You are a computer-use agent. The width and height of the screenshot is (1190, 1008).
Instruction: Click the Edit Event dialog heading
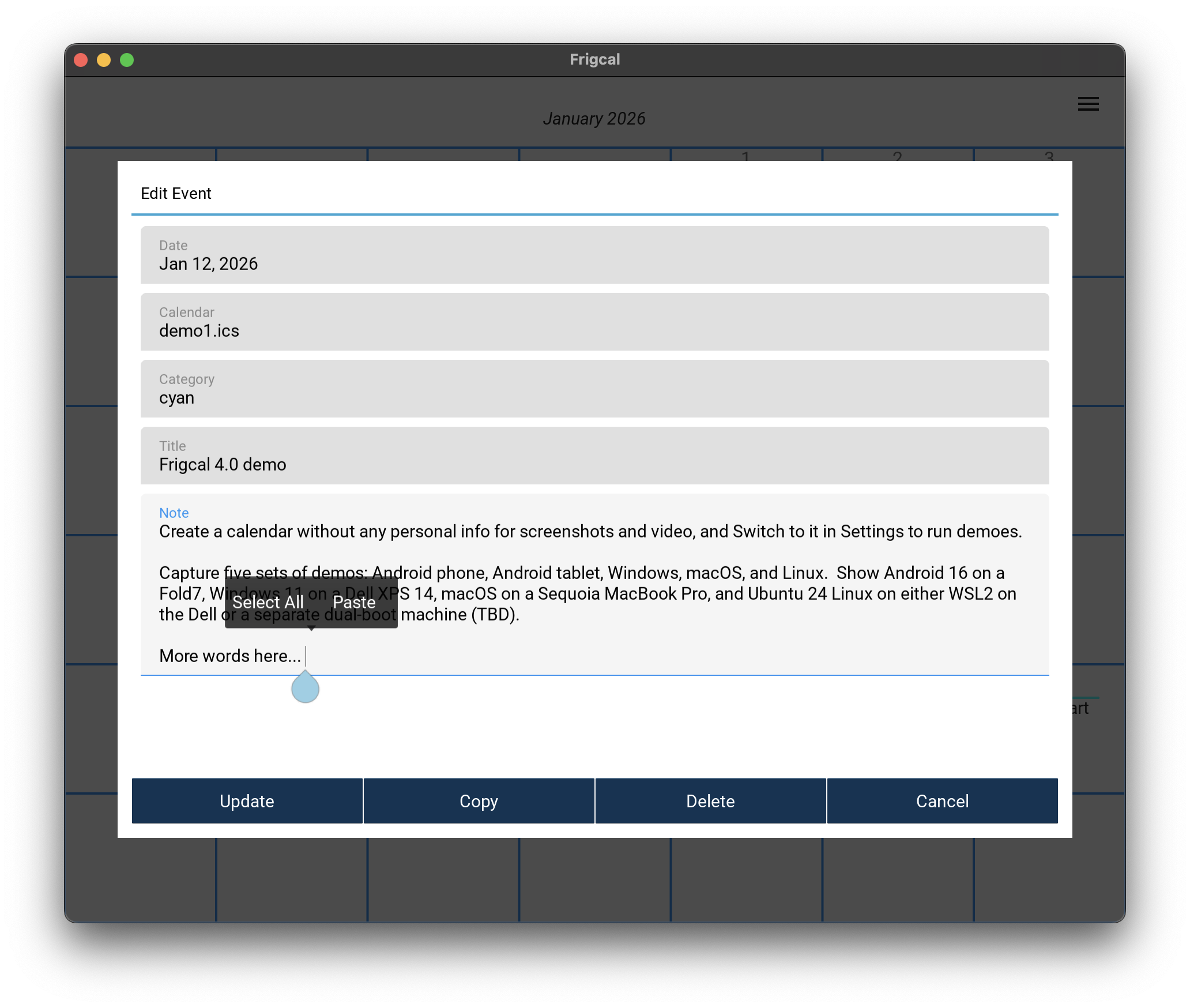tap(176, 194)
